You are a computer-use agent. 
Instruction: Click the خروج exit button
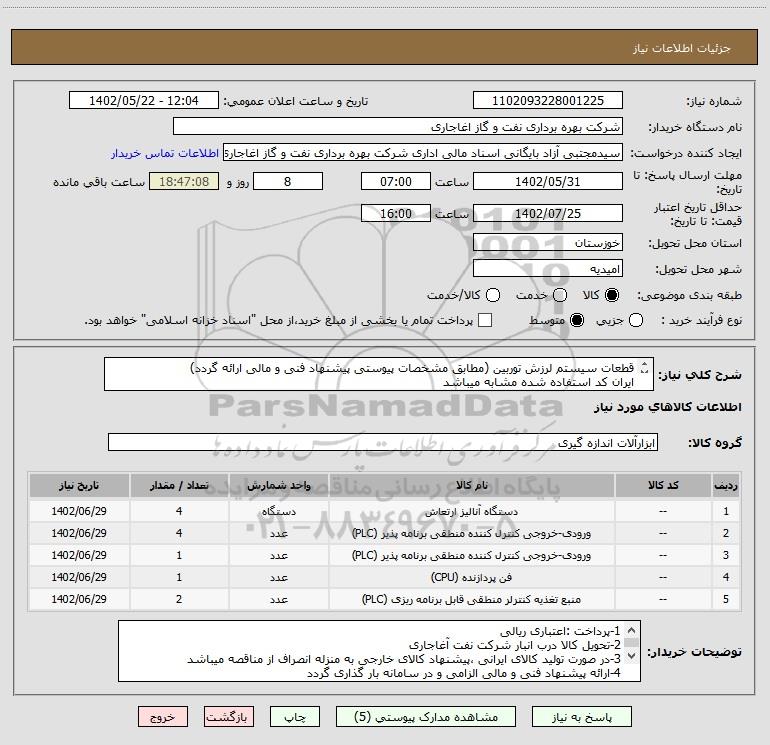pos(163,717)
